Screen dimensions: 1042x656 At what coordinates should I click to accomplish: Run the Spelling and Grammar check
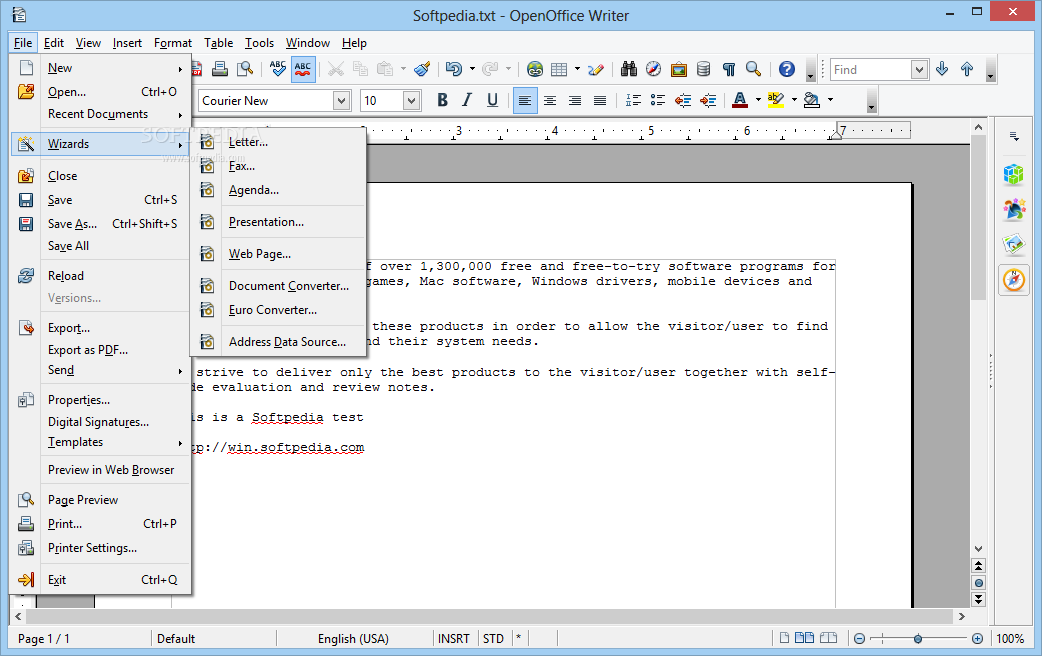[x=278, y=68]
